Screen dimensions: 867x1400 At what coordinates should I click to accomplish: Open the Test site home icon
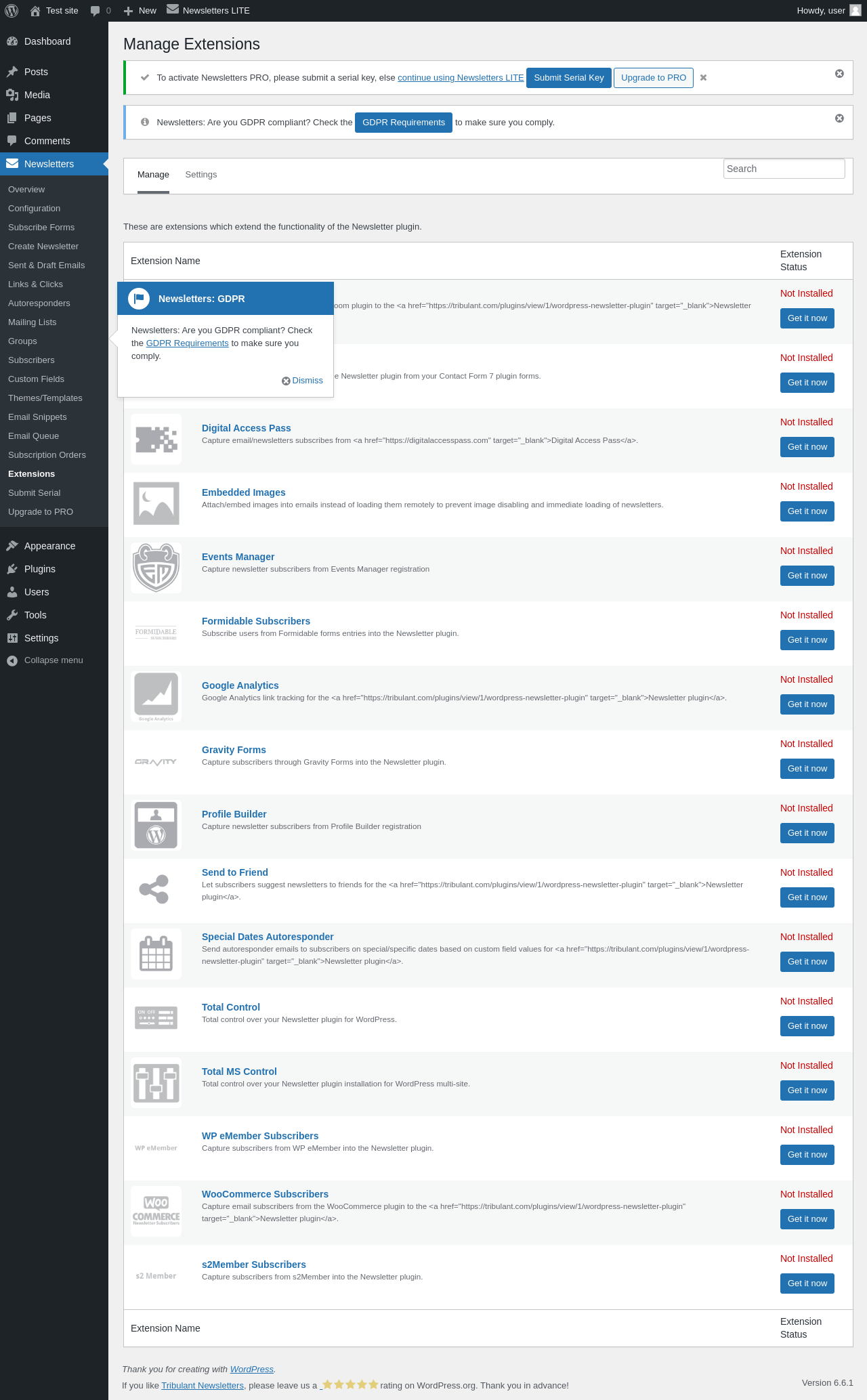(x=35, y=11)
